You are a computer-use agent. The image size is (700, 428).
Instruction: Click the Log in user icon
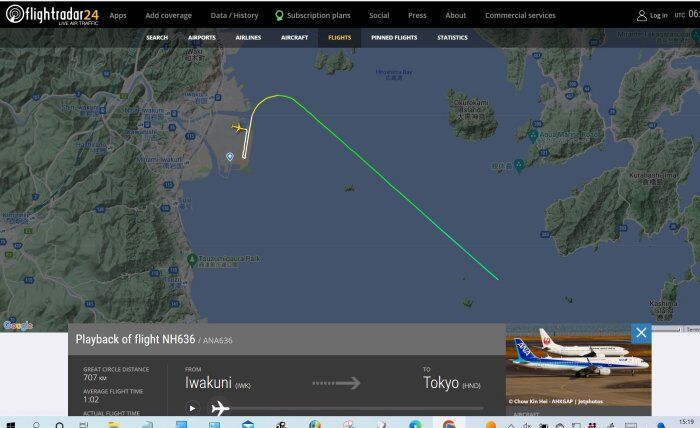coord(642,16)
